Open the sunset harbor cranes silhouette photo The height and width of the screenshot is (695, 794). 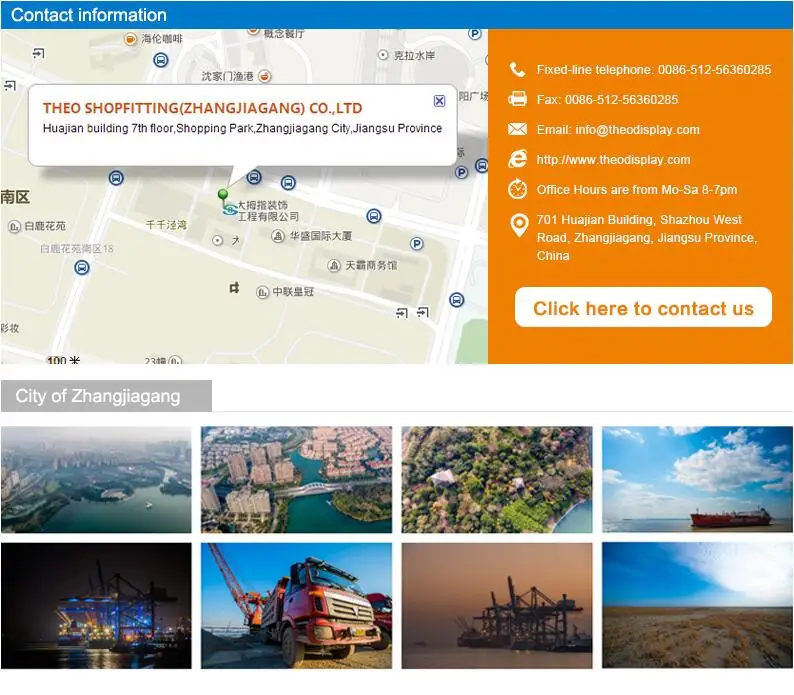pos(496,605)
